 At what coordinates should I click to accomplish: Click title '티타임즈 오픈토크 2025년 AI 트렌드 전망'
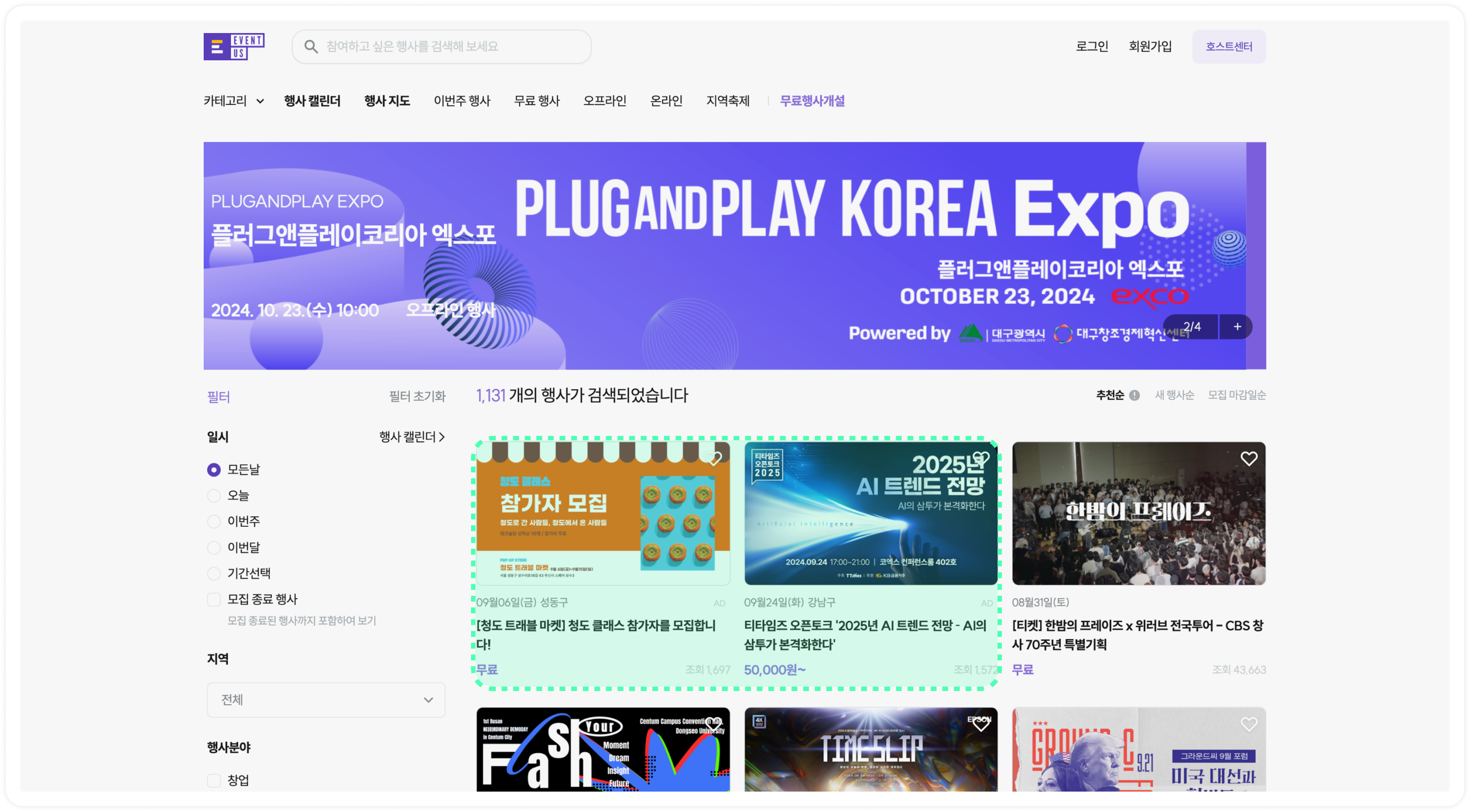865,635
